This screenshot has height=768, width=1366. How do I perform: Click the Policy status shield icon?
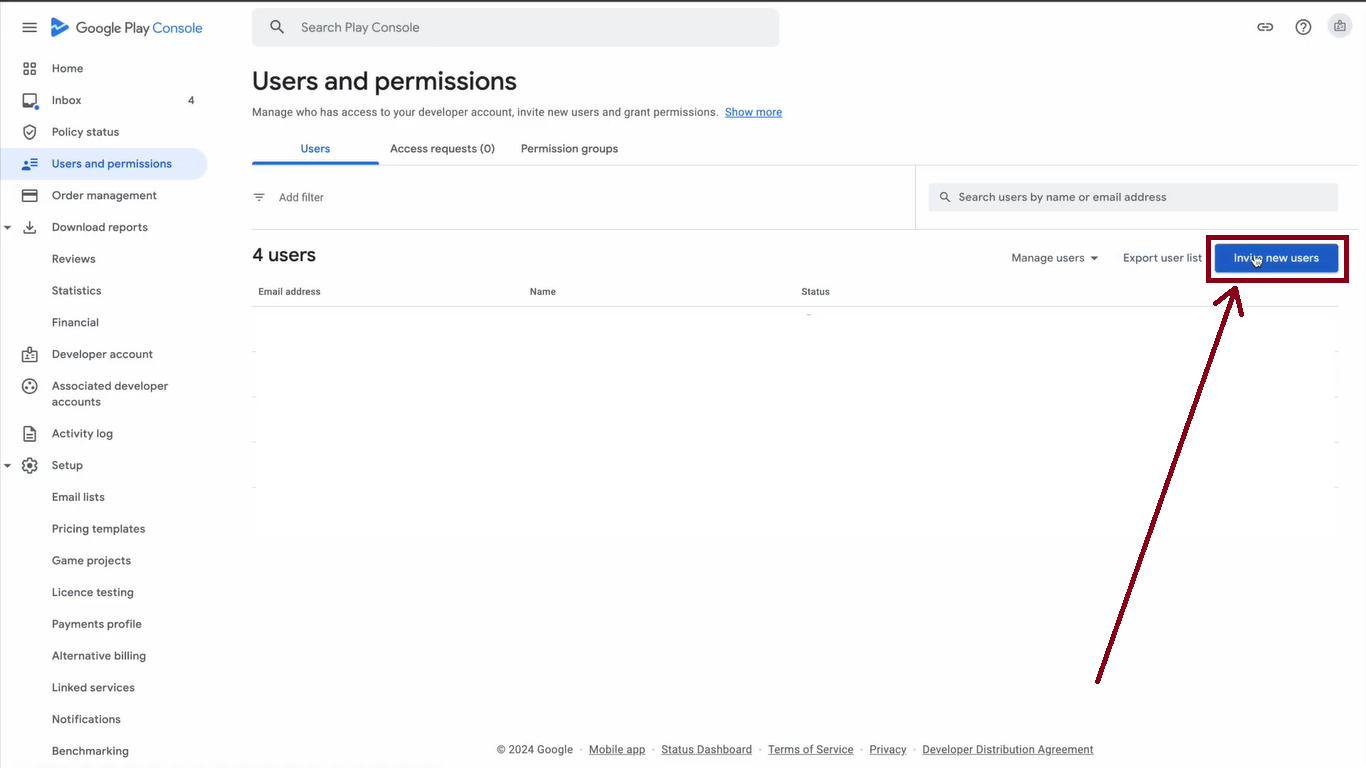(30, 132)
